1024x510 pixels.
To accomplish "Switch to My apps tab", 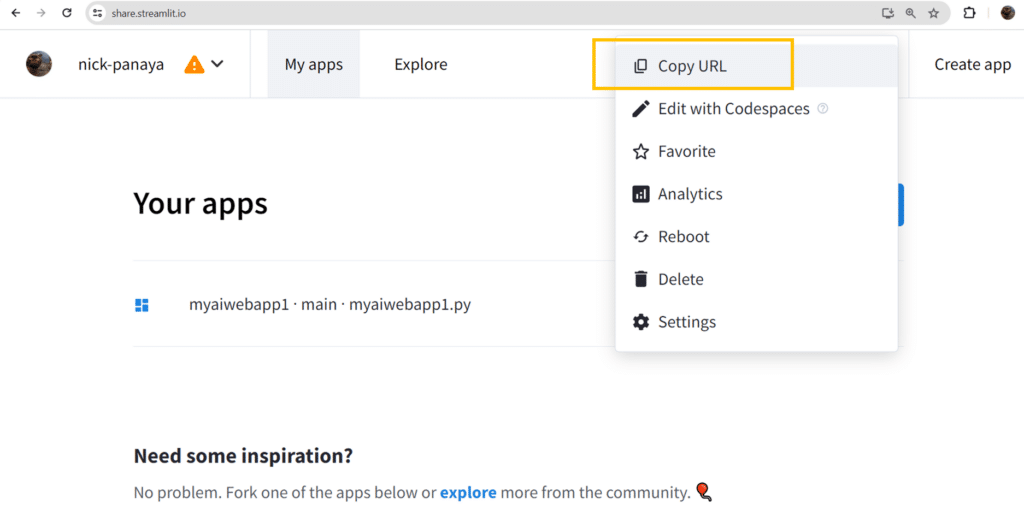I will [x=313, y=64].
